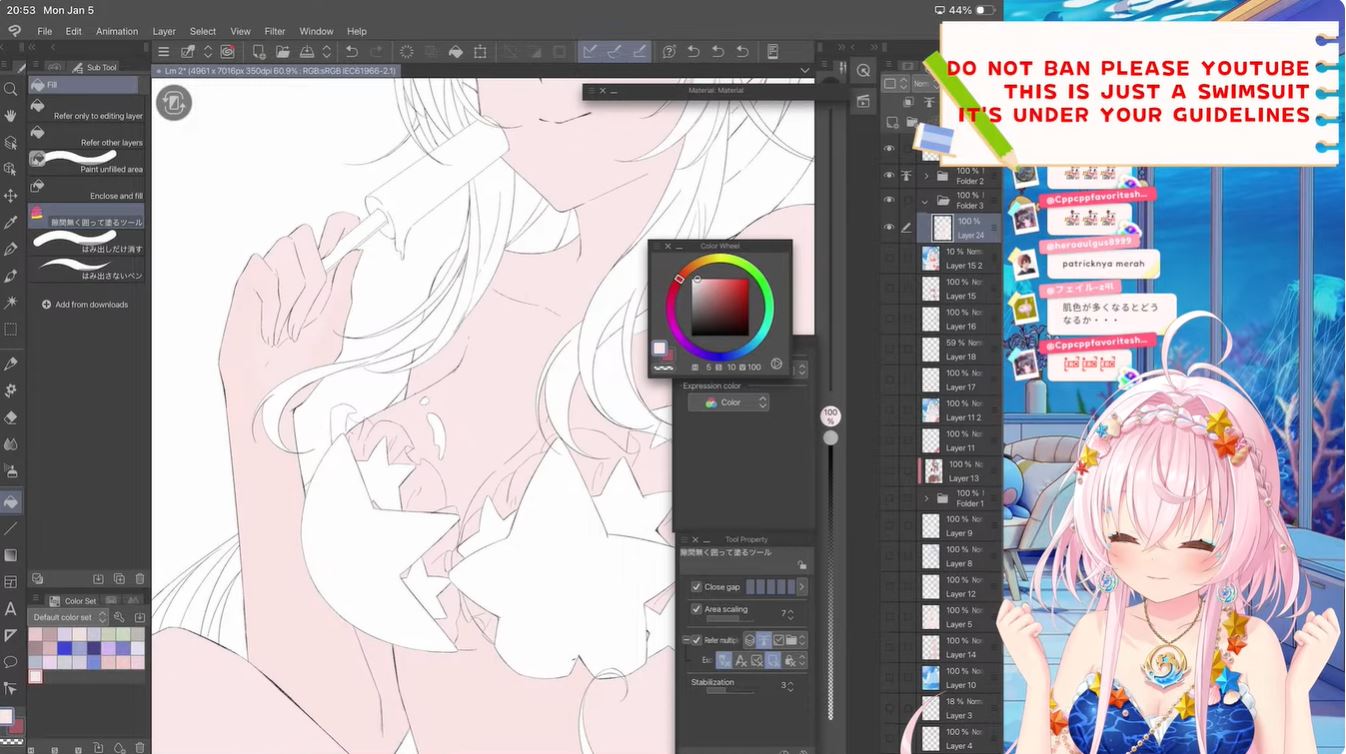
Task: Open the Layer menu
Action: tap(164, 31)
